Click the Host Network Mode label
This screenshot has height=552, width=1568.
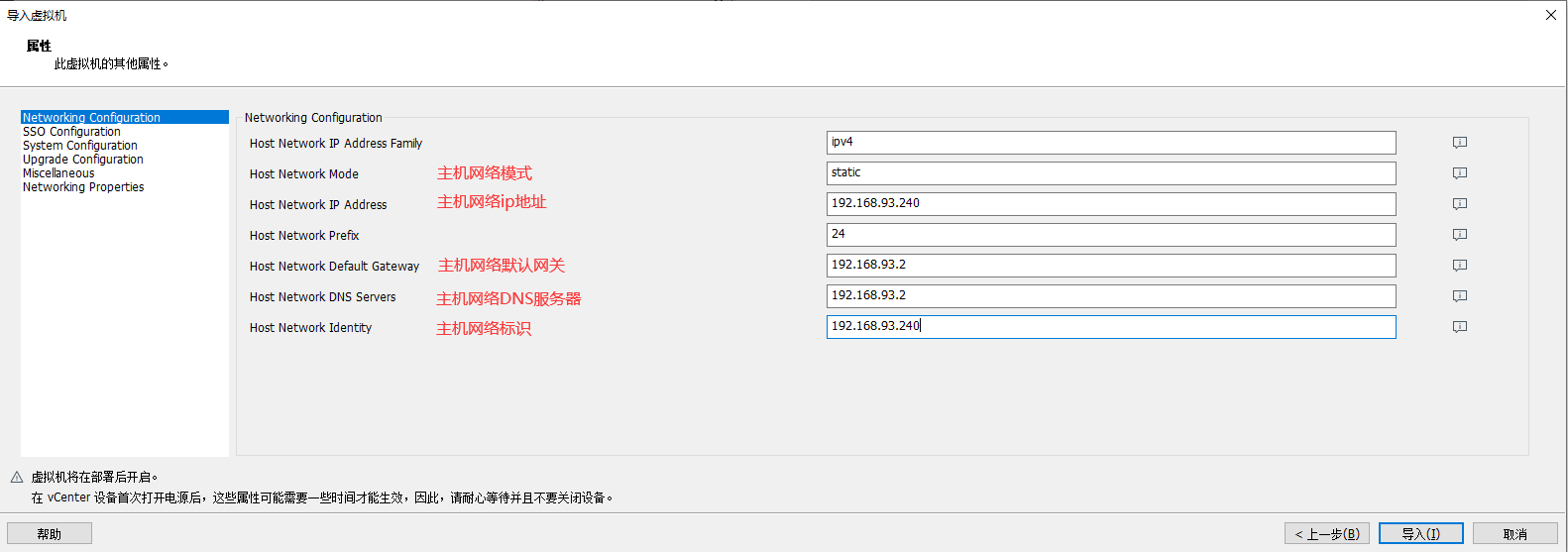click(304, 173)
